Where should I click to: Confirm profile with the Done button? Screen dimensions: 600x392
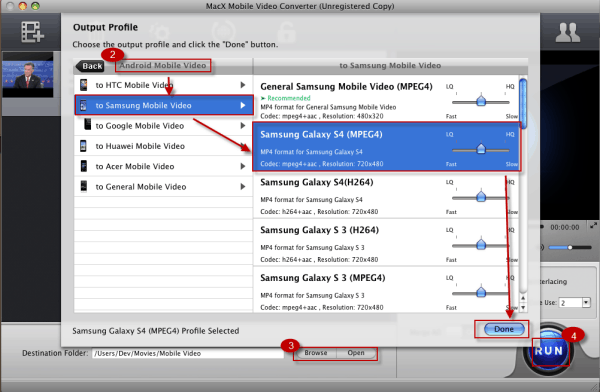(504, 329)
